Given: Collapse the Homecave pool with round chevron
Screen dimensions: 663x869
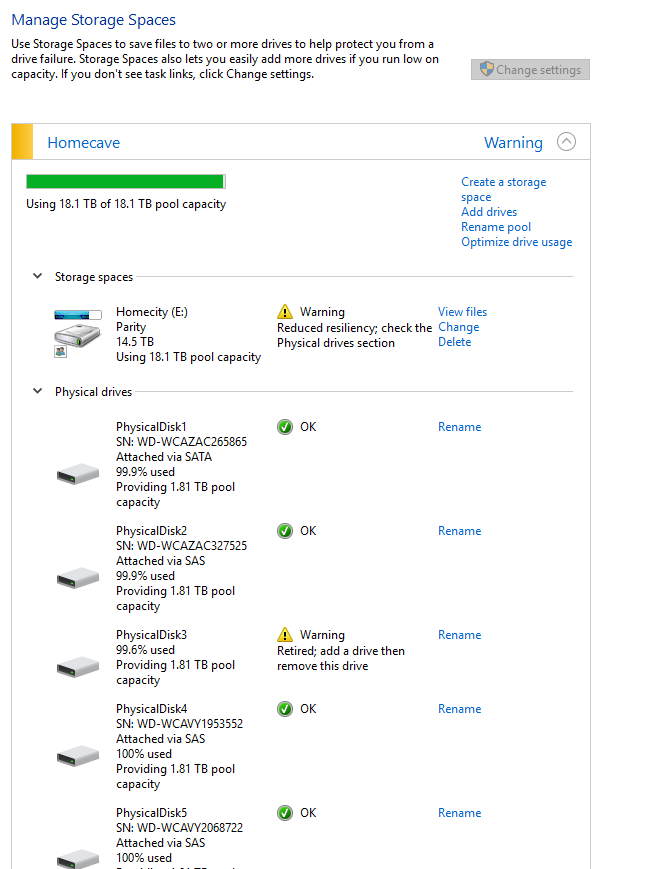Looking at the screenshot, I should (566, 142).
